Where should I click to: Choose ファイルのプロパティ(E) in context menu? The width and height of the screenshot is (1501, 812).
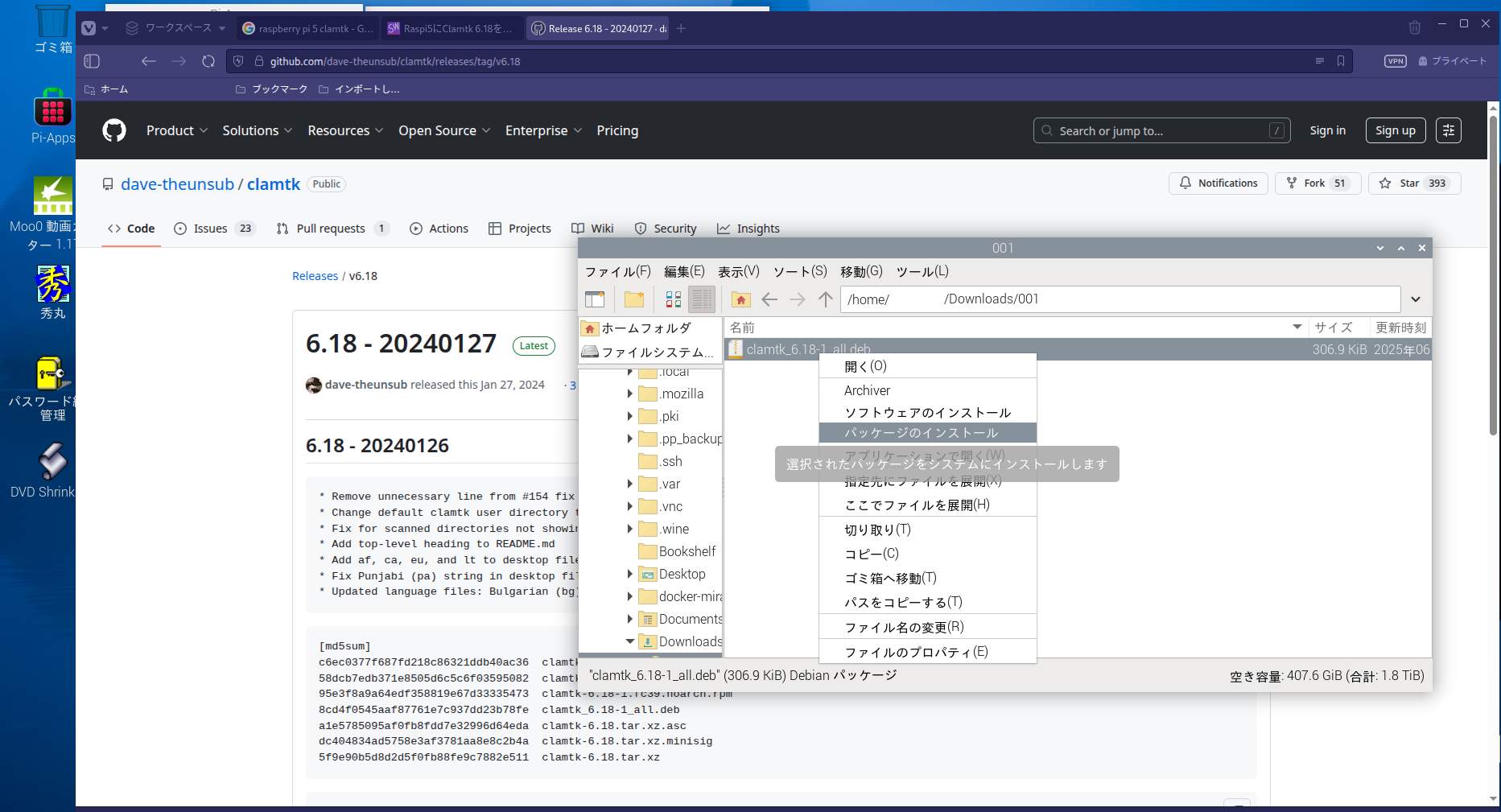(x=927, y=652)
